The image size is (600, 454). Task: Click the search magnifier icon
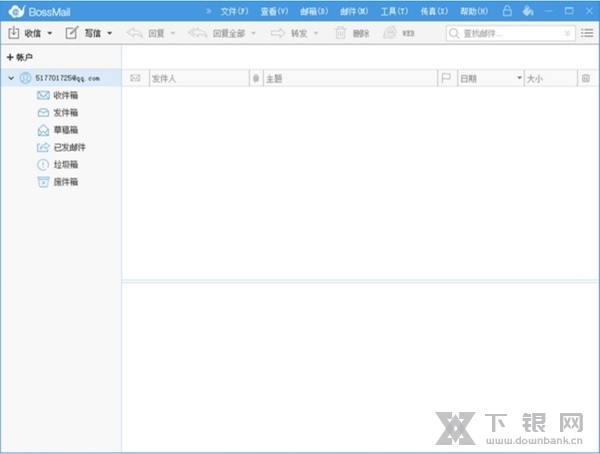click(x=454, y=33)
